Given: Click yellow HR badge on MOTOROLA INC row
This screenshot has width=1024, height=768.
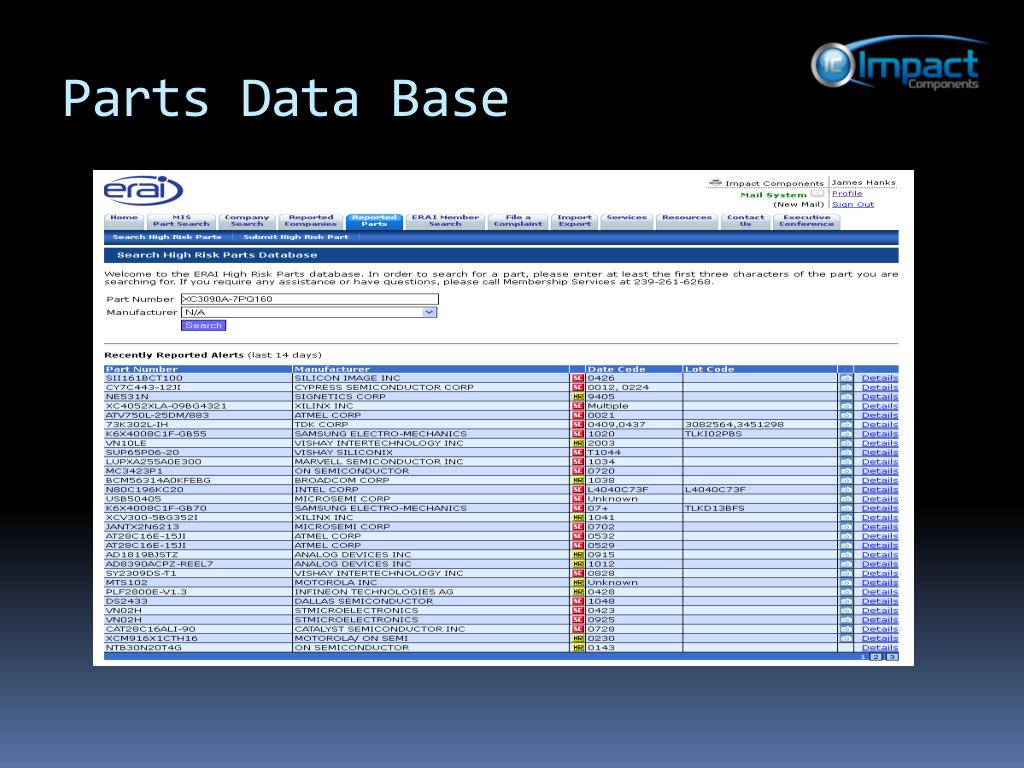Looking at the screenshot, I should [x=577, y=583].
